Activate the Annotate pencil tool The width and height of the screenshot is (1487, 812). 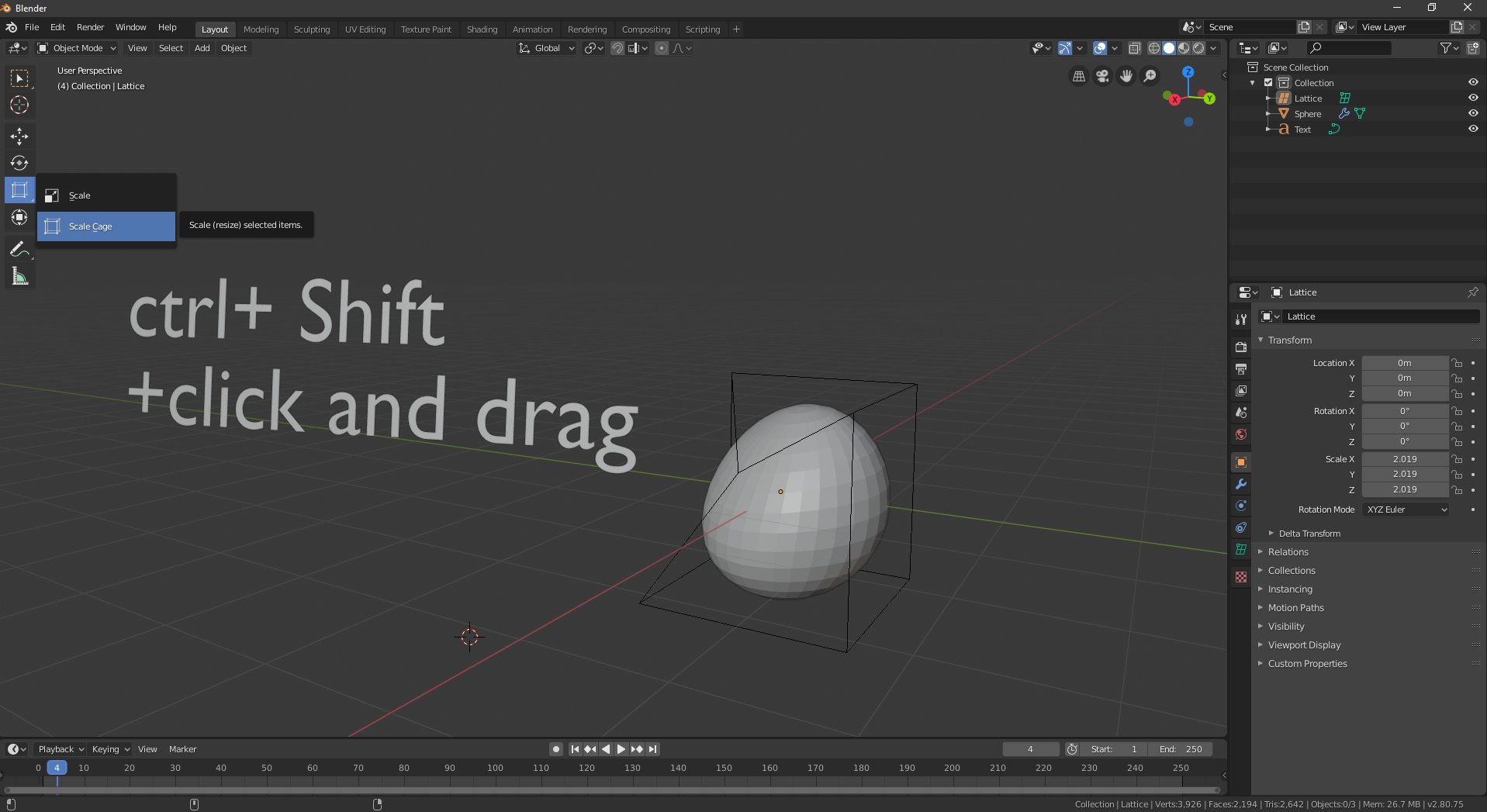pos(19,249)
